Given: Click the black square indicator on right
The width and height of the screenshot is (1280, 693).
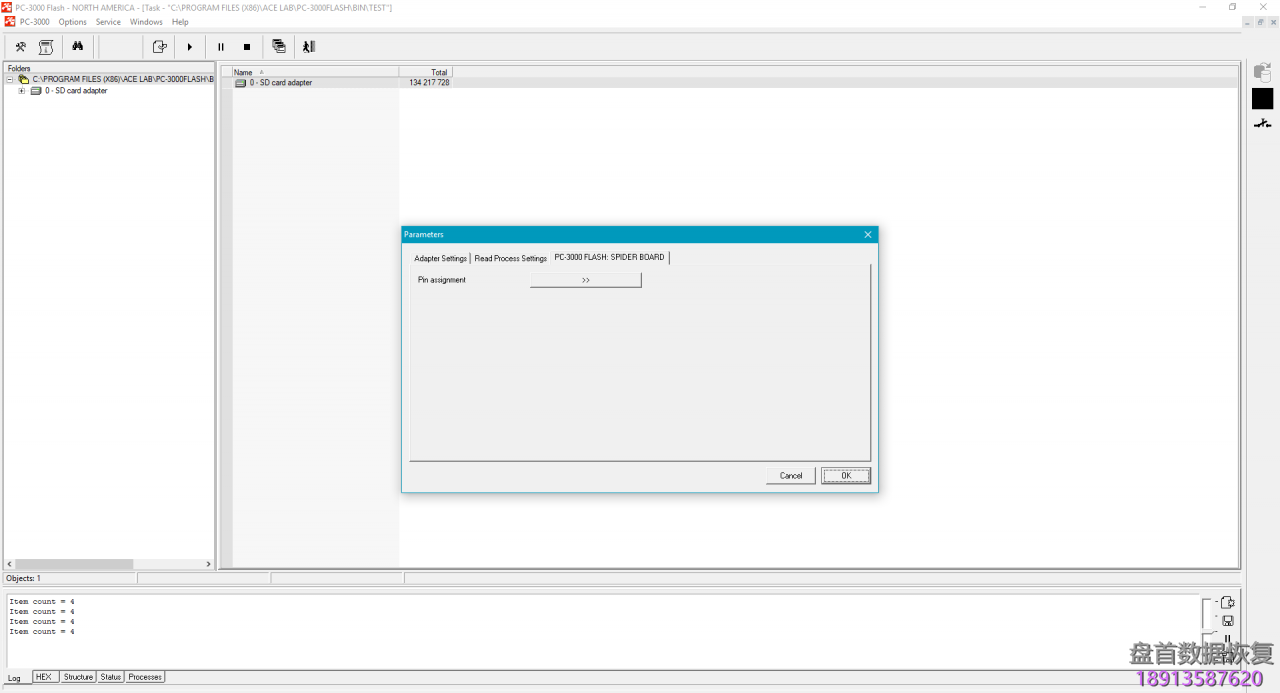Looking at the screenshot, I should 1262,98.
